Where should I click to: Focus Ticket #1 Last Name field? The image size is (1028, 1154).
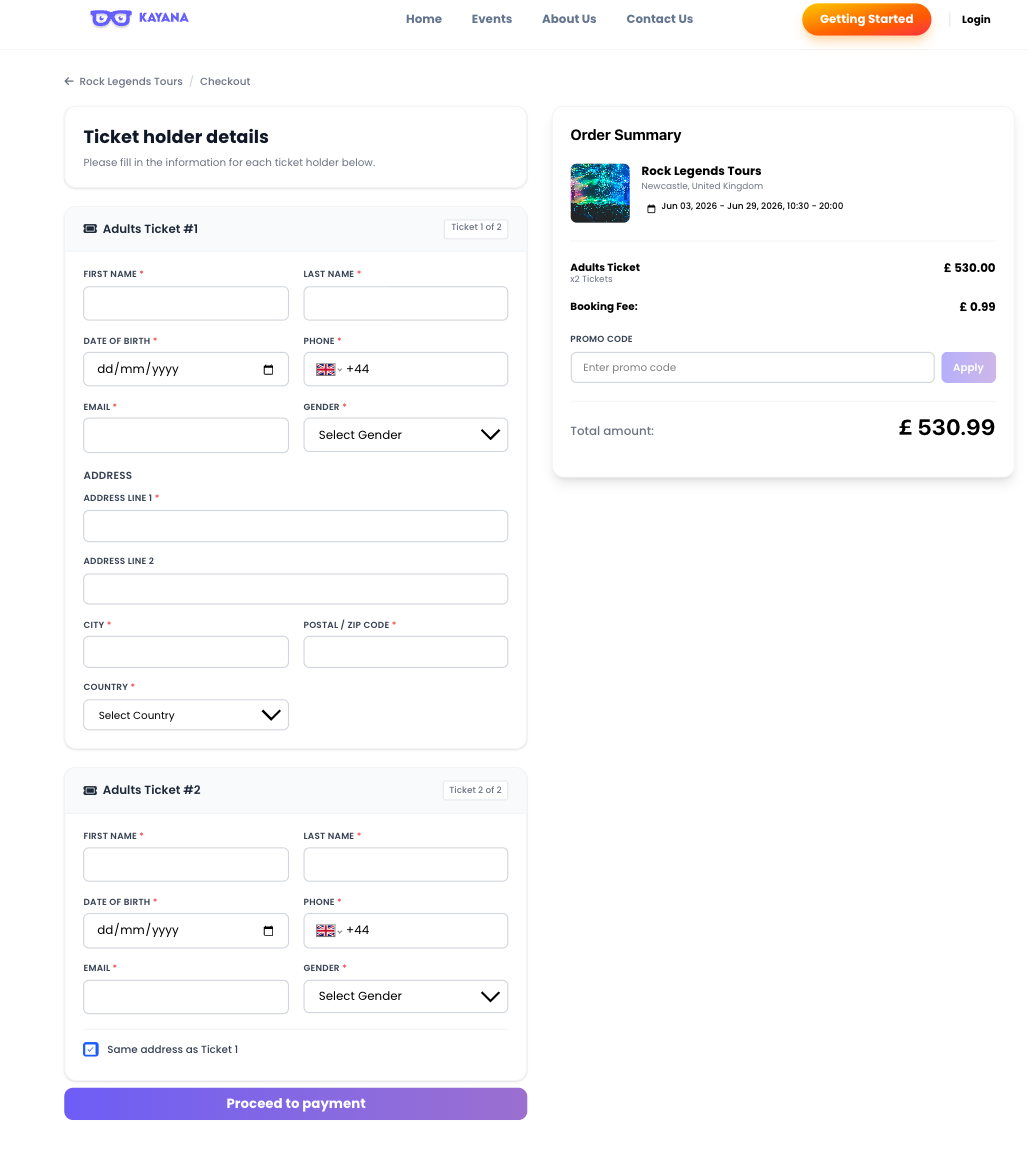[405, 303]
